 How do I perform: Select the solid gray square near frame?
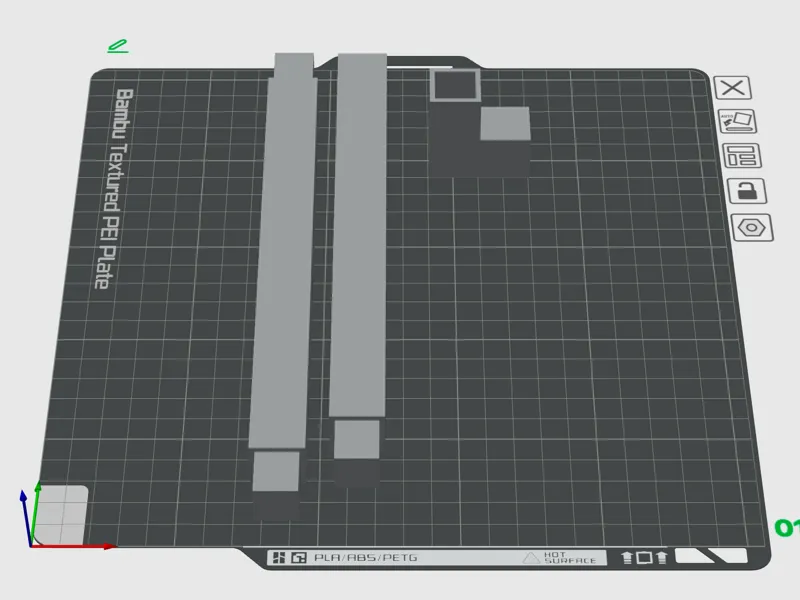[505, 123]
